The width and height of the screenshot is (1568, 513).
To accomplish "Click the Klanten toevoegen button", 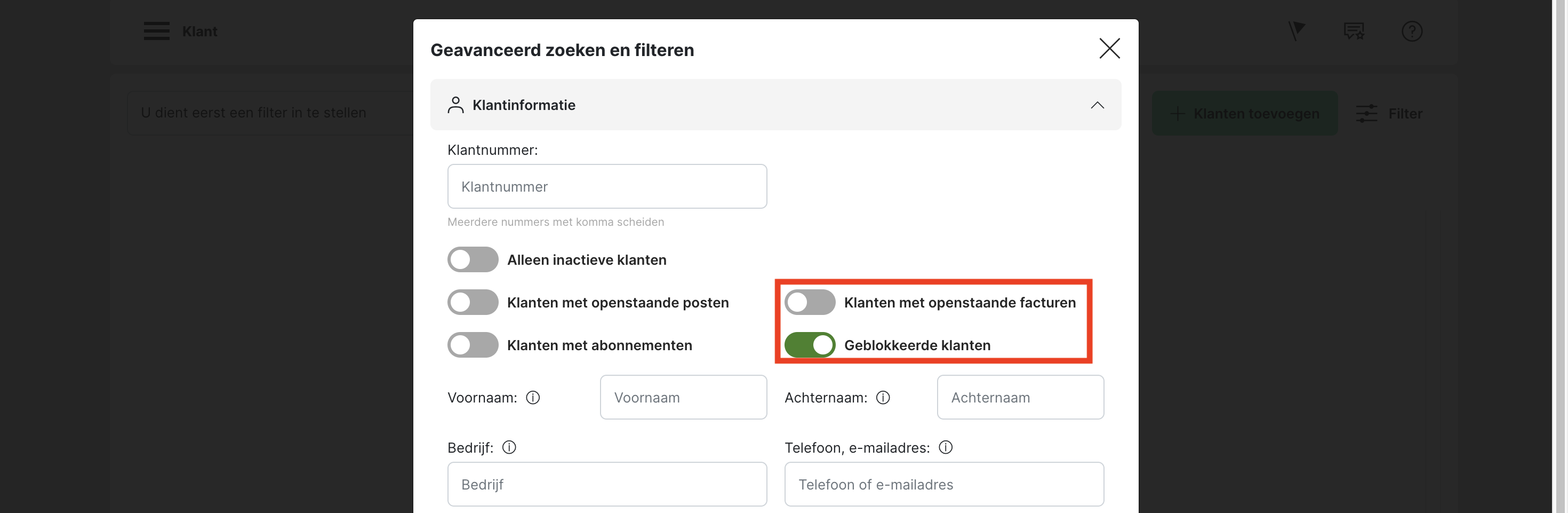I will click(x=1244, y=114).
